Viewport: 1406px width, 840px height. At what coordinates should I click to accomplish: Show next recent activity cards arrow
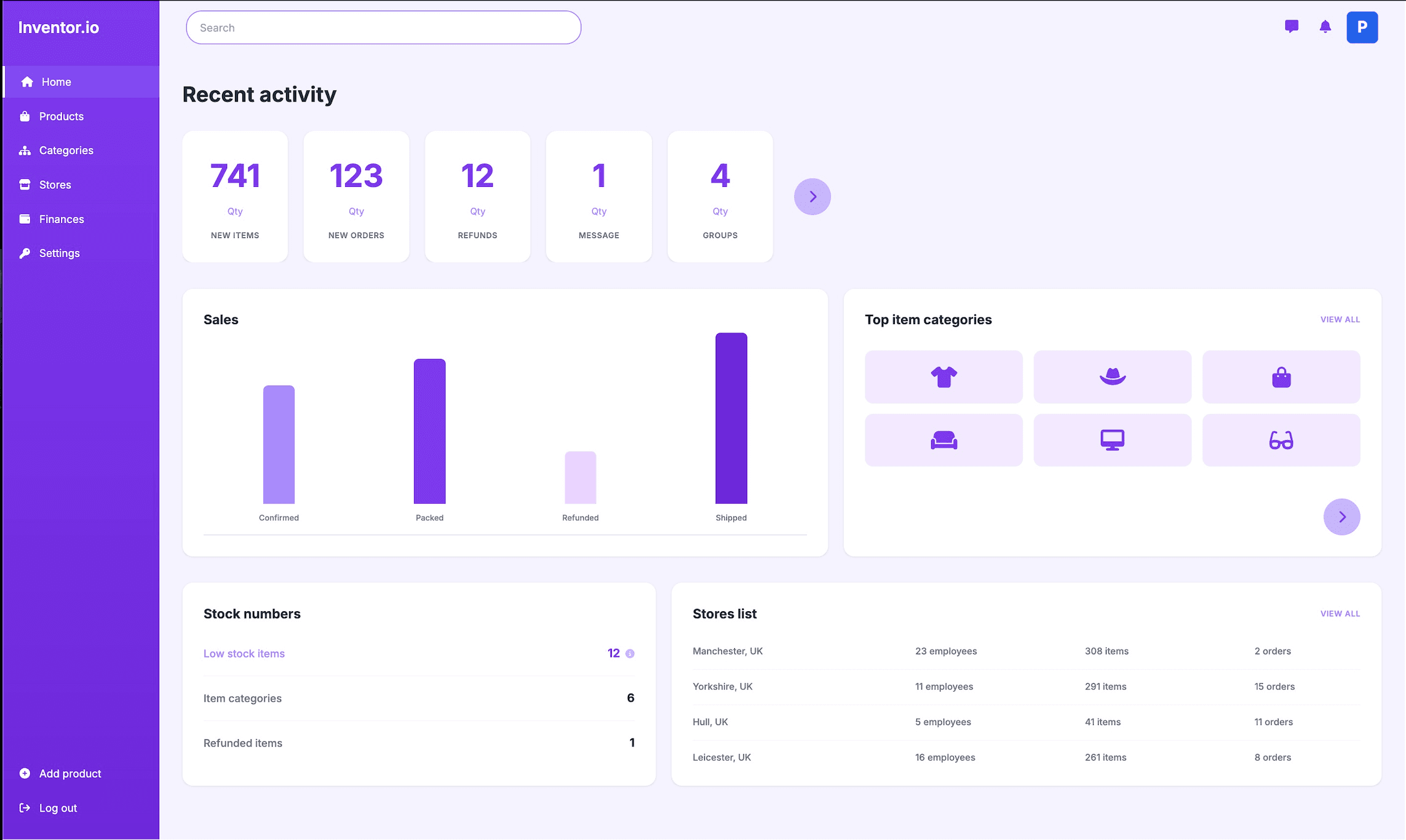tap(812, 197)
